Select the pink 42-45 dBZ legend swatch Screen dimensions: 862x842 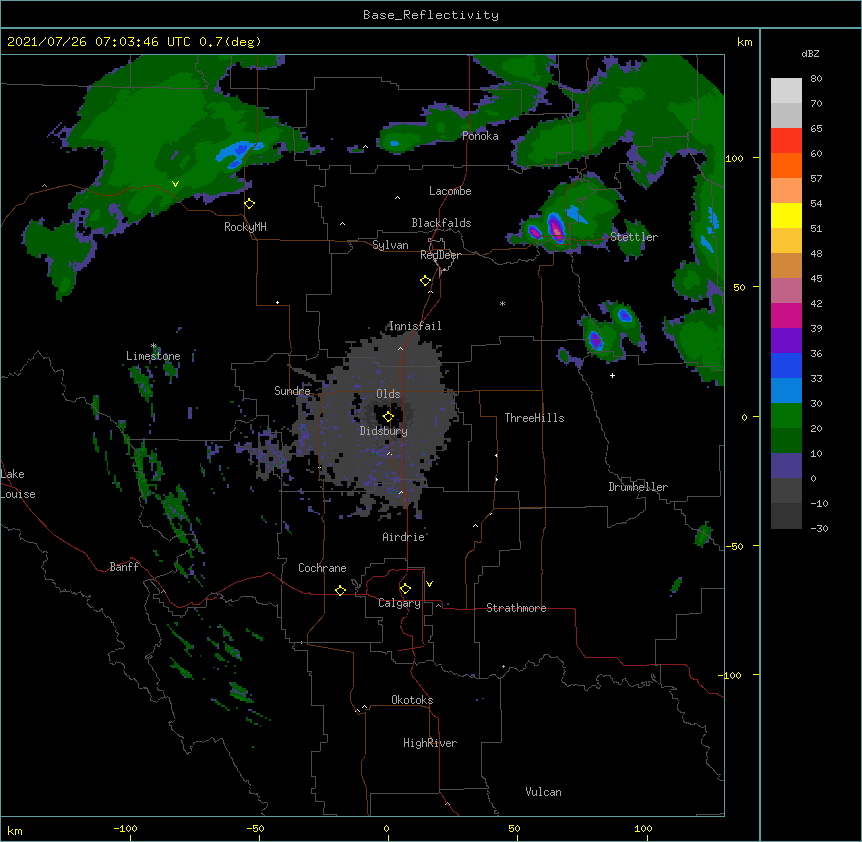786,291
